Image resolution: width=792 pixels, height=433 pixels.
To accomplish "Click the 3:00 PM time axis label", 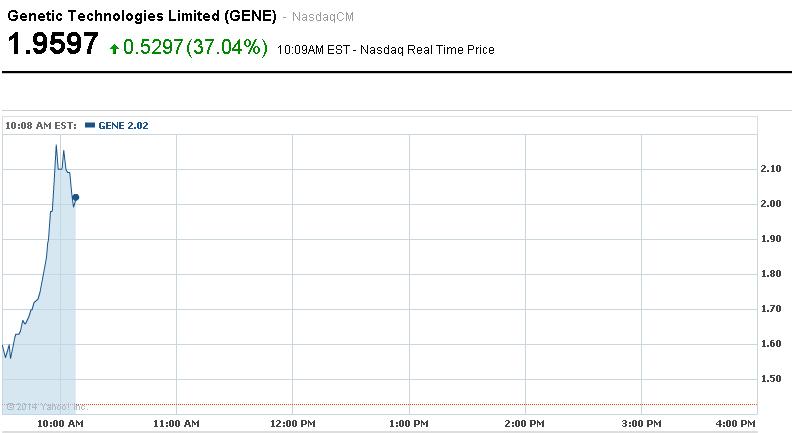I will pyautogui.click(x=640, y=424).
